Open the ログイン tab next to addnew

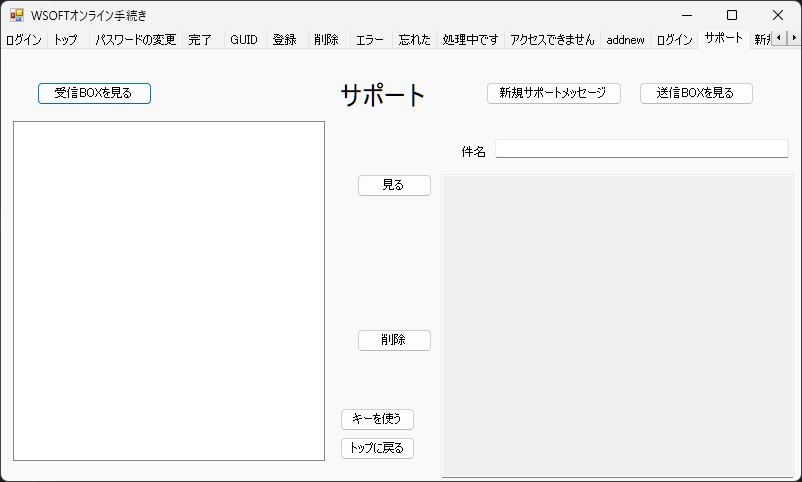[x=674, y=40]
